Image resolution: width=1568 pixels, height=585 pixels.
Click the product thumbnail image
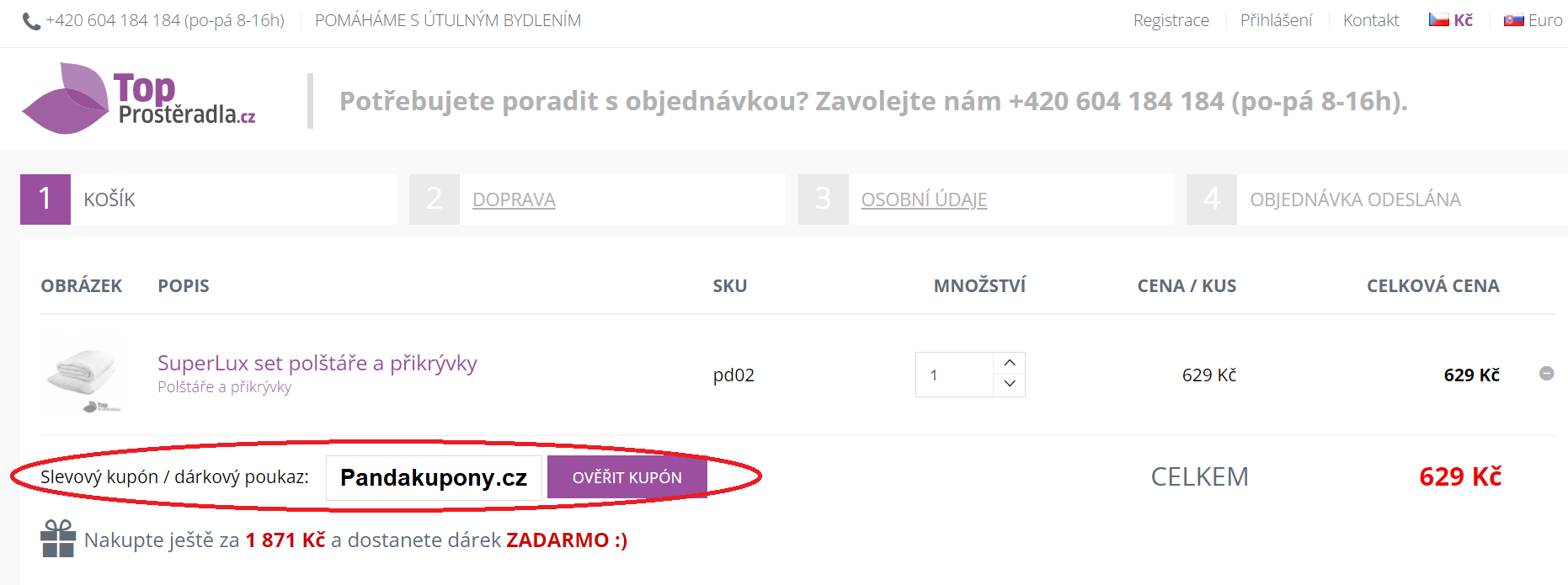coord(82,374)
